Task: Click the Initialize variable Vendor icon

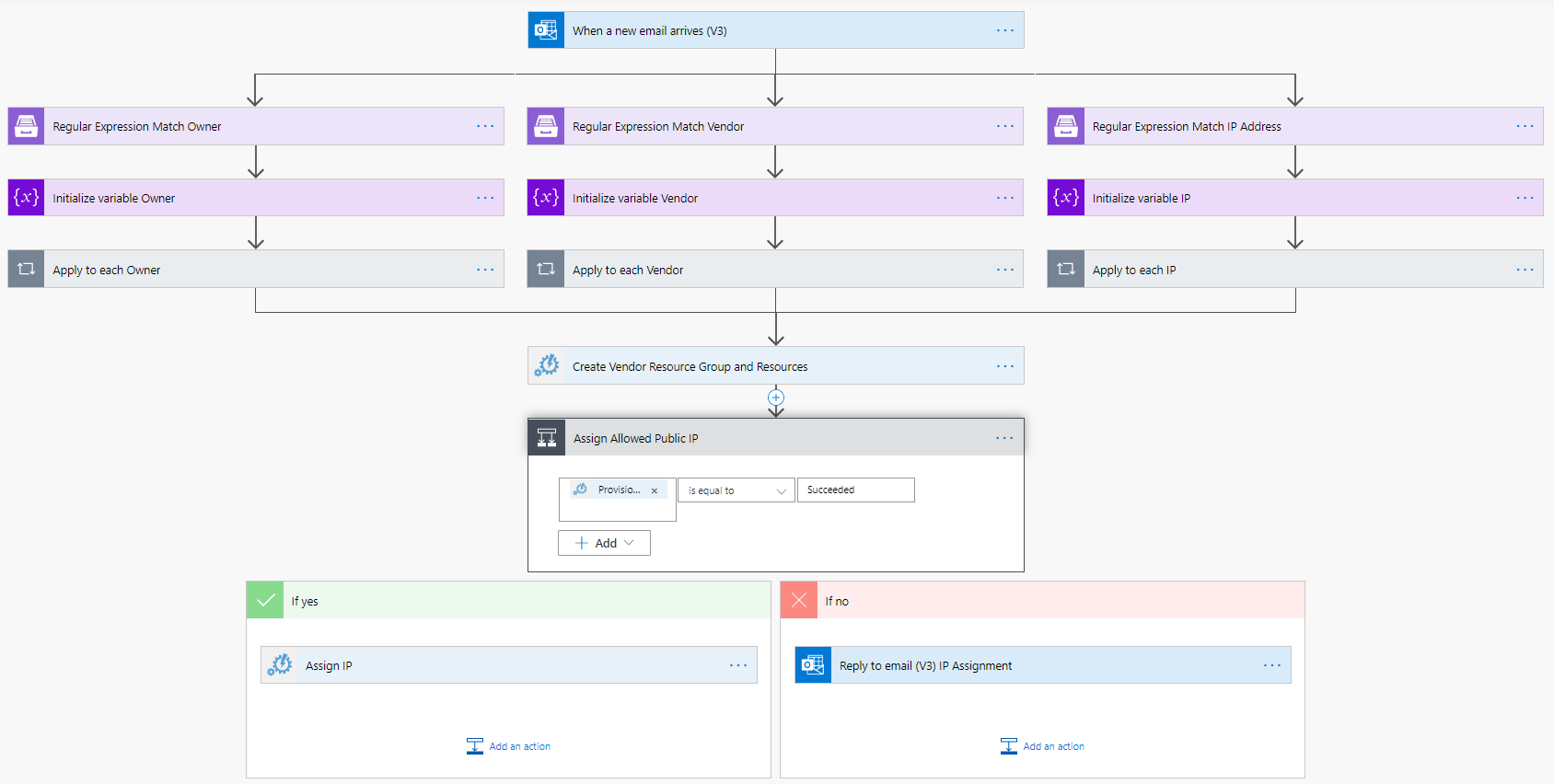Action: pos(546,198)
